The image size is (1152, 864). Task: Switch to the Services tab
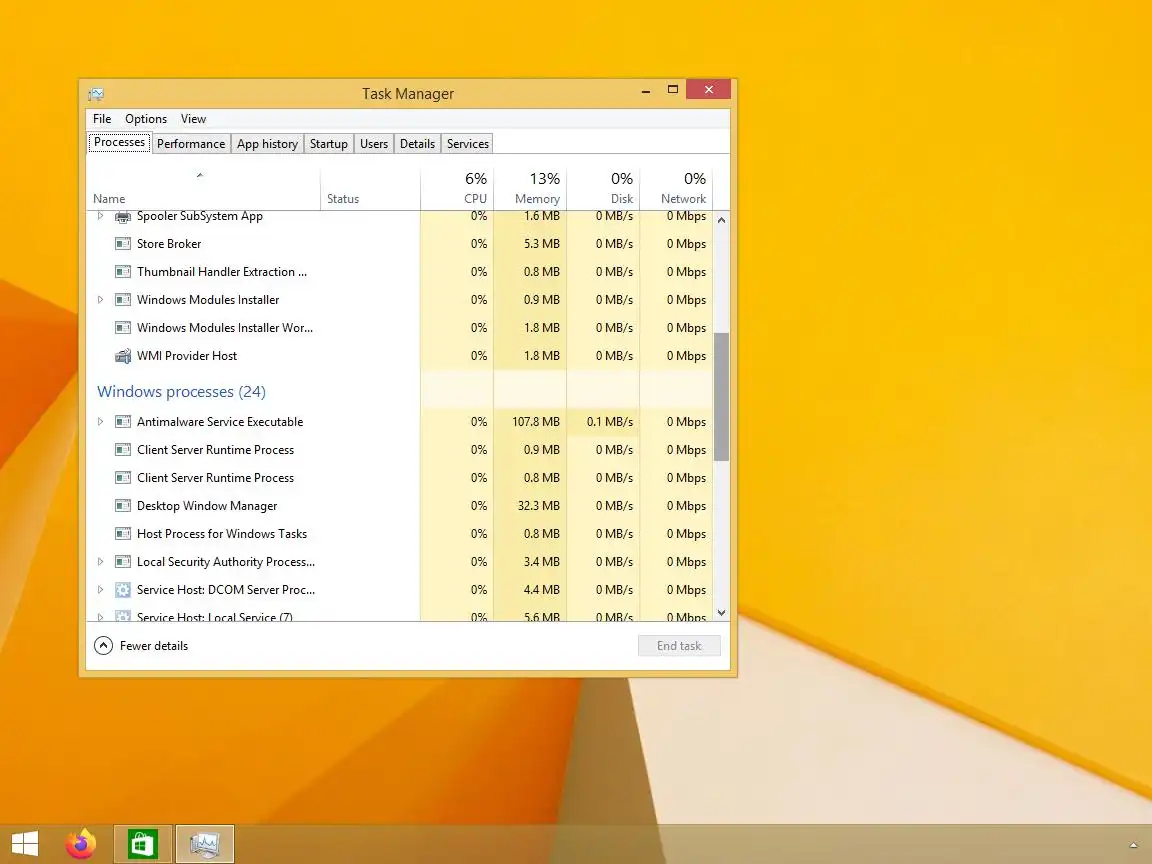468,144
